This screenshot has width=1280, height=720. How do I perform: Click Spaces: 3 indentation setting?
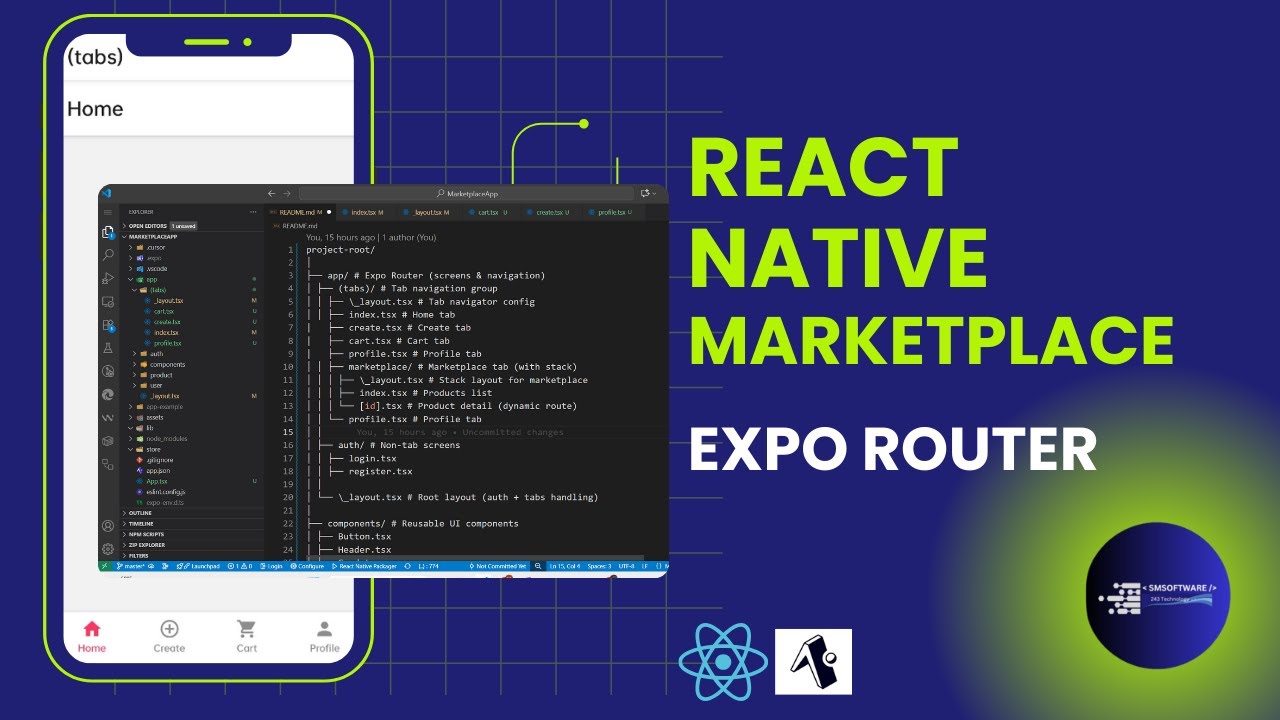click(599, 566)
